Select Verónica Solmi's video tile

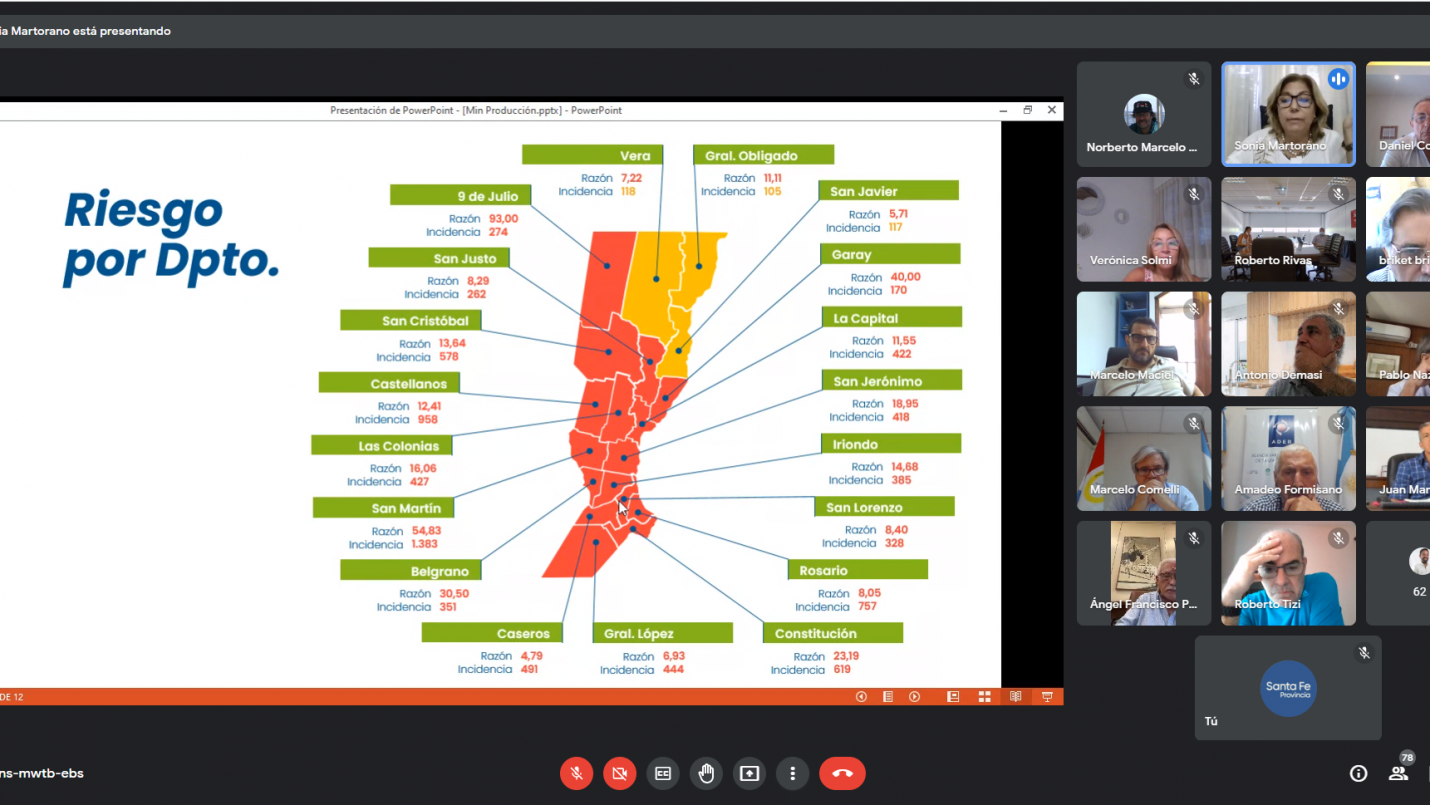pos(1144,229)
